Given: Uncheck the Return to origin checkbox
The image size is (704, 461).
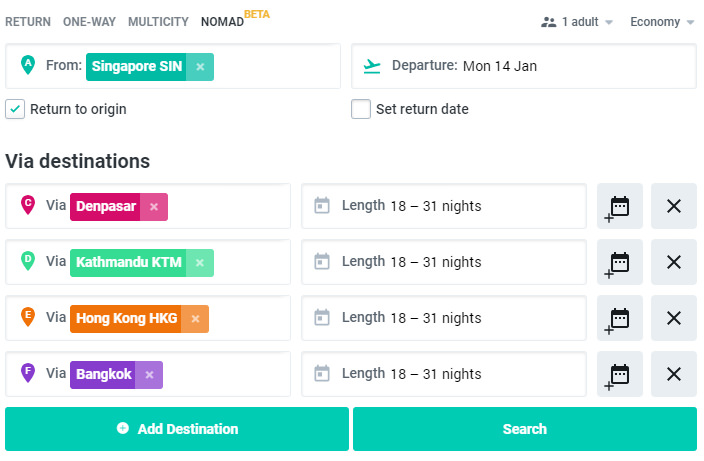Looking at the screenshot, I should pyautogui.click(x=15, y=109).
